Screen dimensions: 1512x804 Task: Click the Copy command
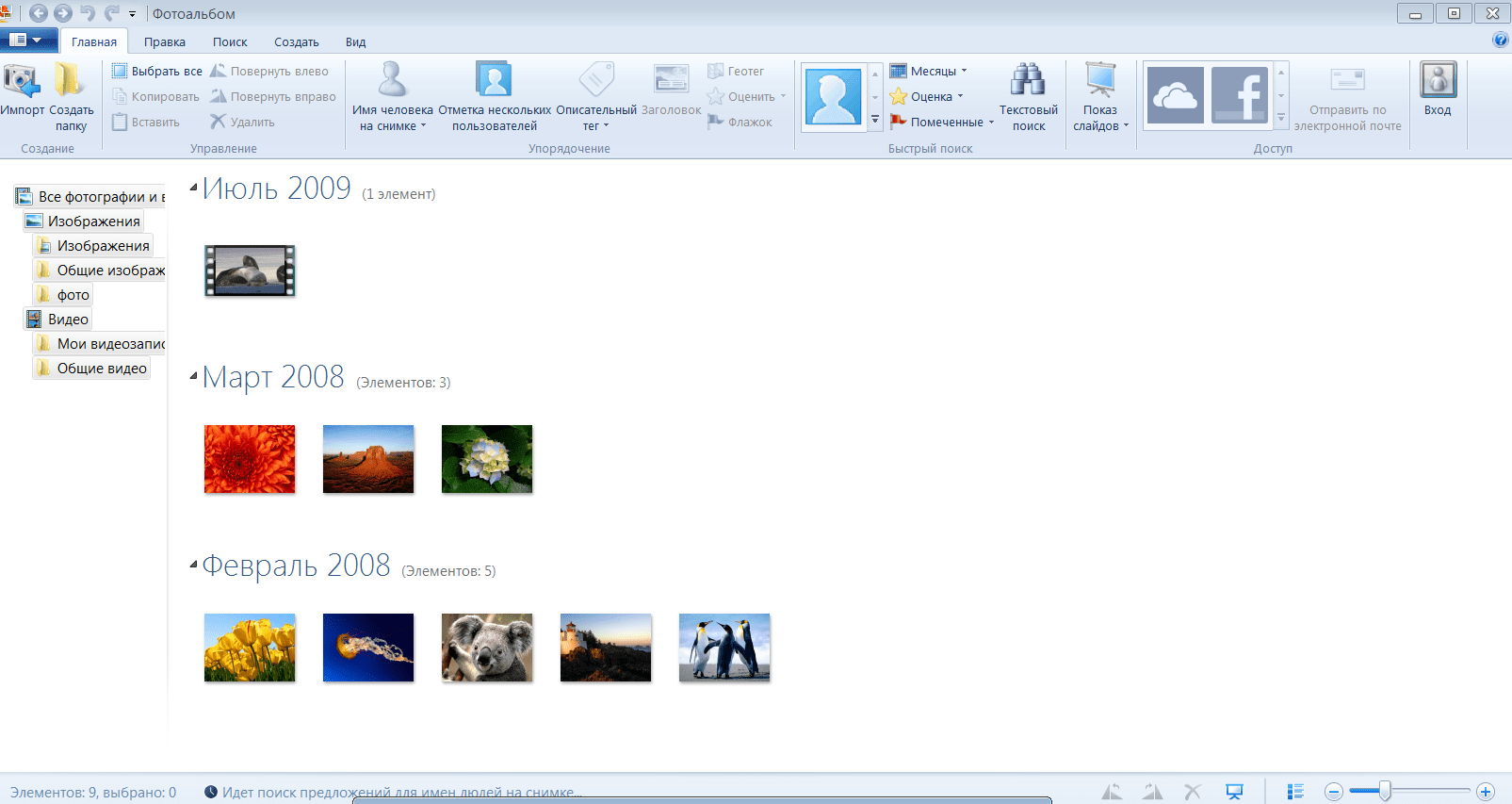(155, 97)
